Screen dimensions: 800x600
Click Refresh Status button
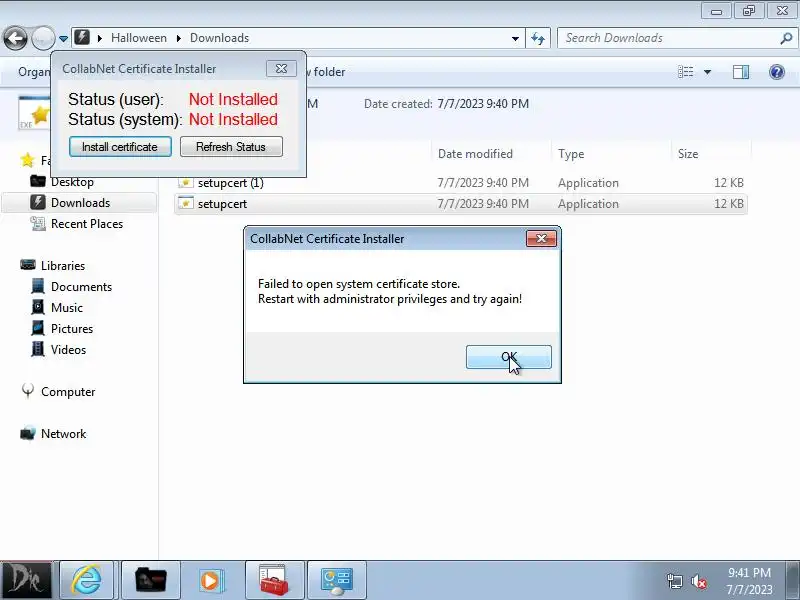(231, 147)
